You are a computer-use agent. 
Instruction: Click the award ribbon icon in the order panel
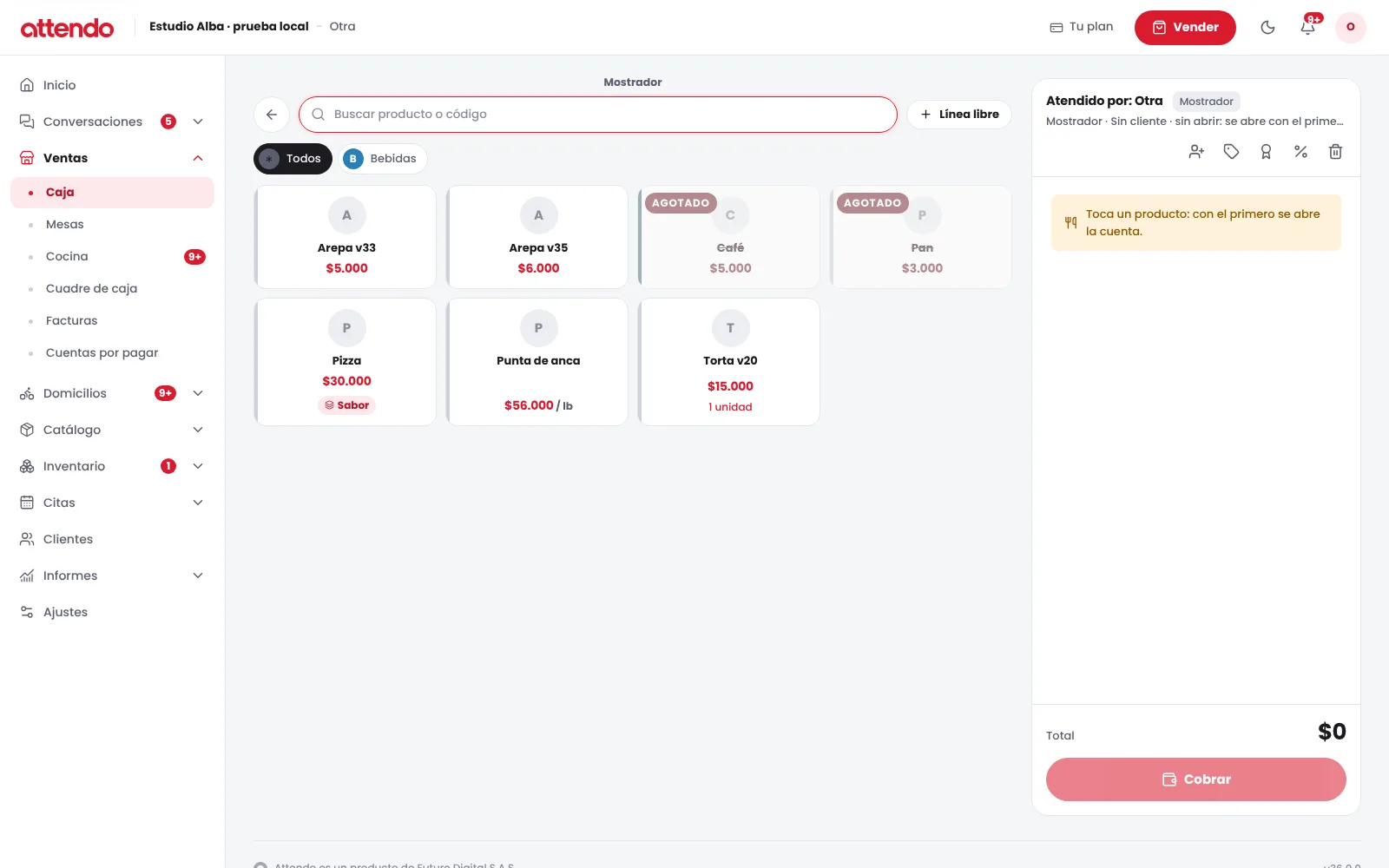(1266, 152)
